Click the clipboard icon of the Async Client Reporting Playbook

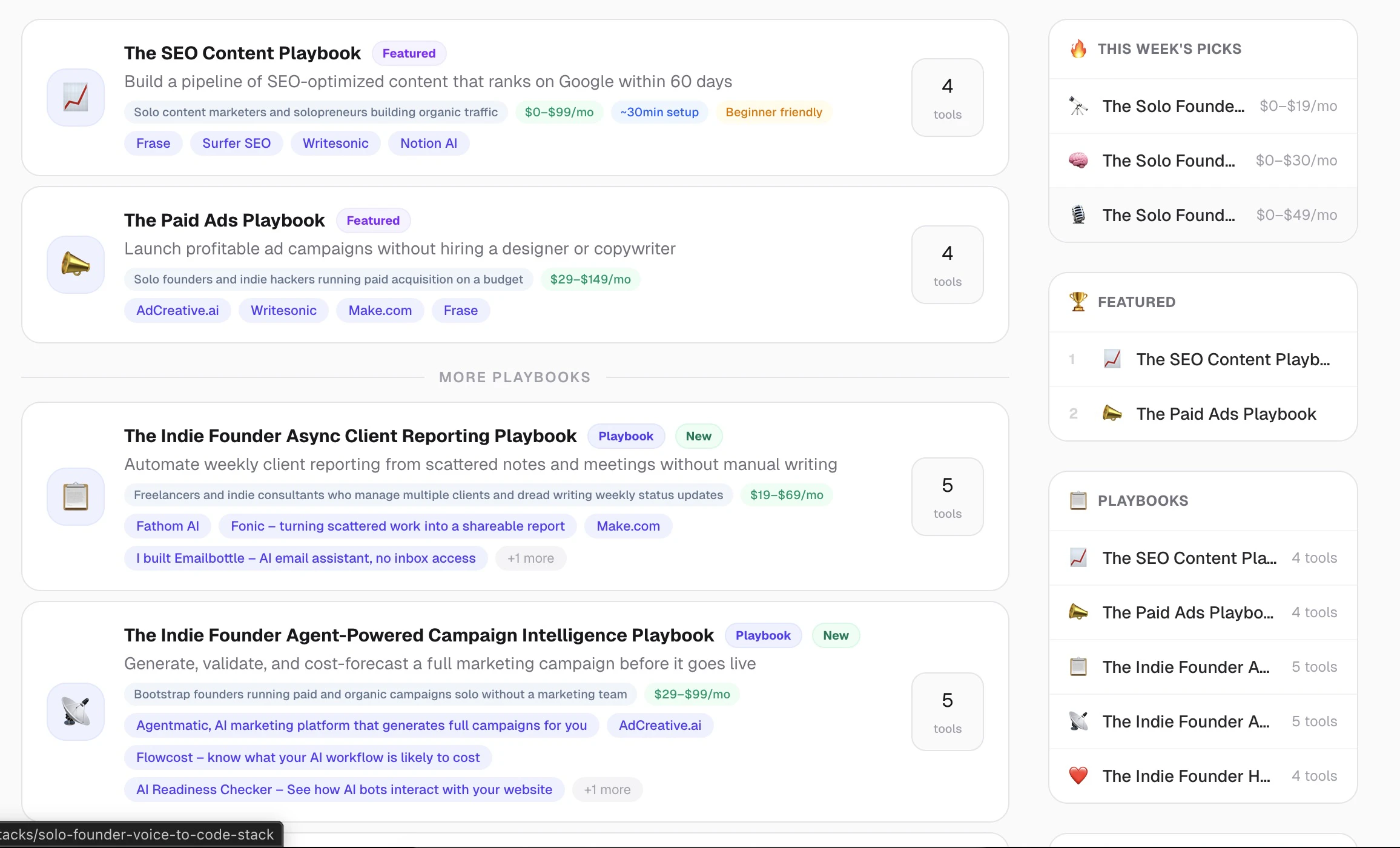click(75, 497)
